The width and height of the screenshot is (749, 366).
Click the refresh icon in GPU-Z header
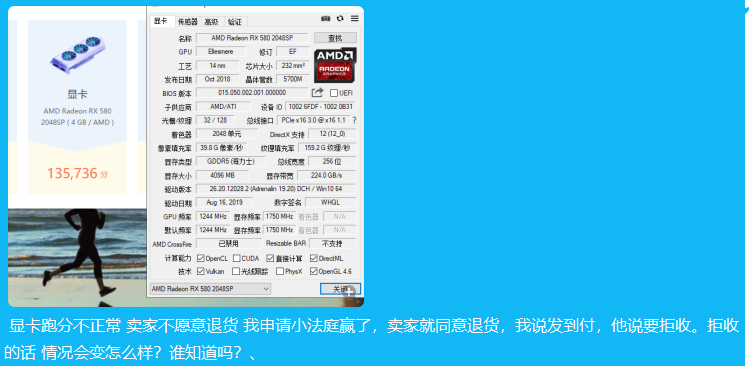(340, 19)
